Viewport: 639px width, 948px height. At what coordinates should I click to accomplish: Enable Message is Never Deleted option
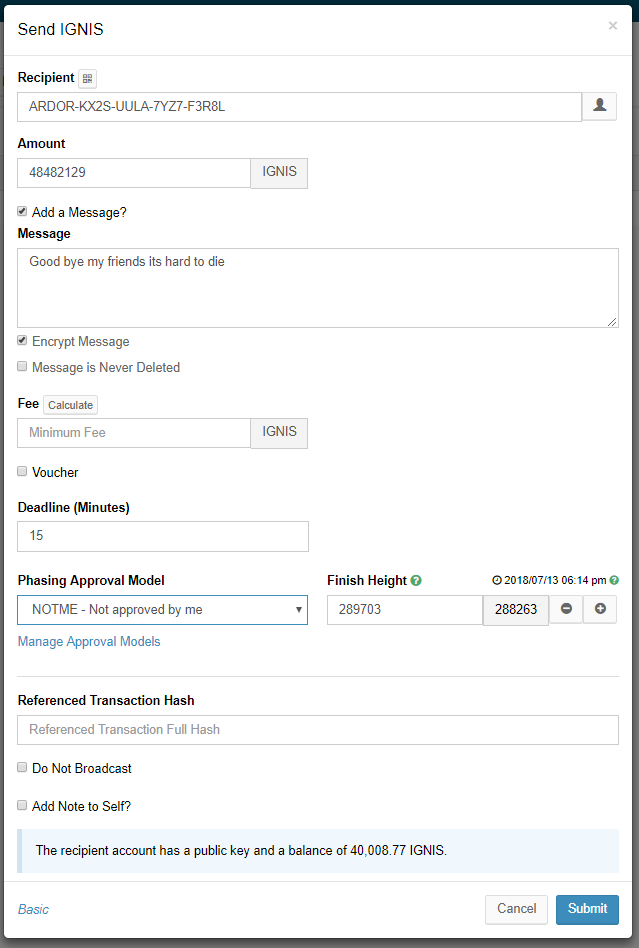point(23,367)
